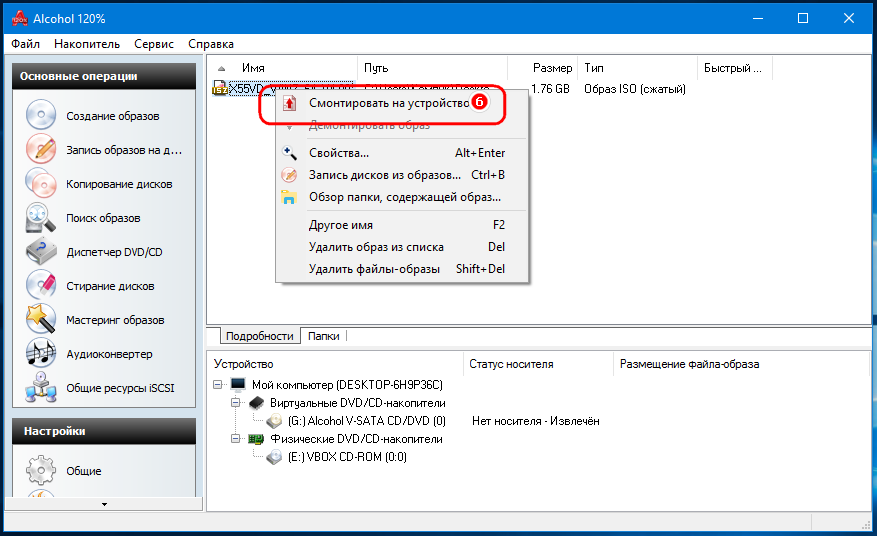877x536 pixels.
Task: Click the Быстрый ... column header
Action: (735, 68)
